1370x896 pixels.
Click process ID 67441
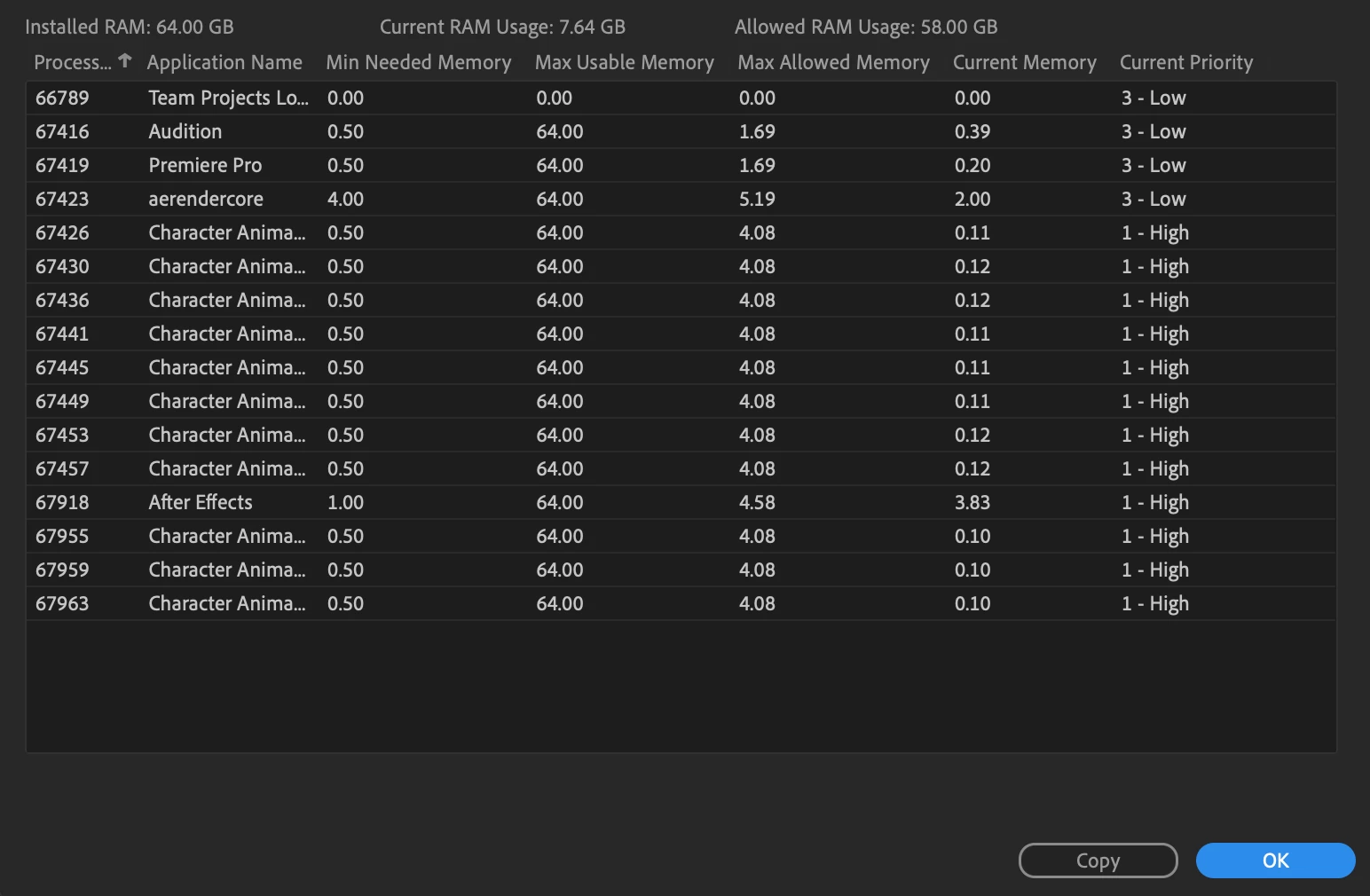pos(62,334)
